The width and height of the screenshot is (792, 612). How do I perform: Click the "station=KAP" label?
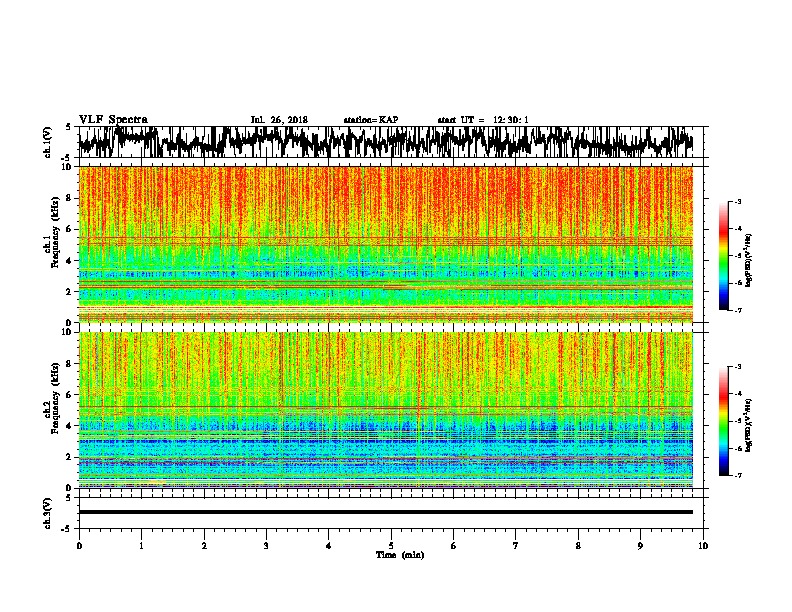coord(371,120)
